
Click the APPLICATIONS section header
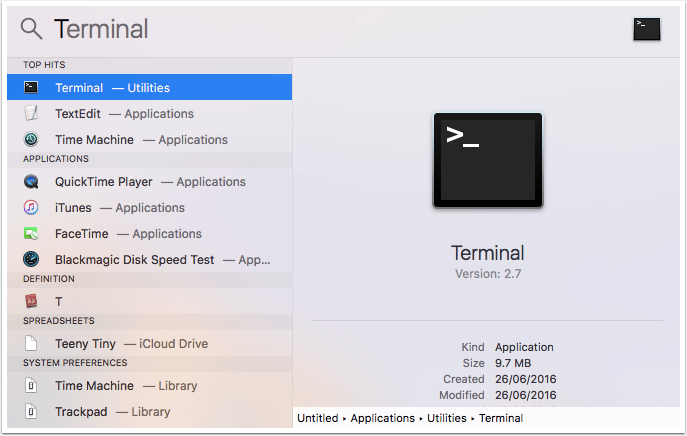[56, 159]
